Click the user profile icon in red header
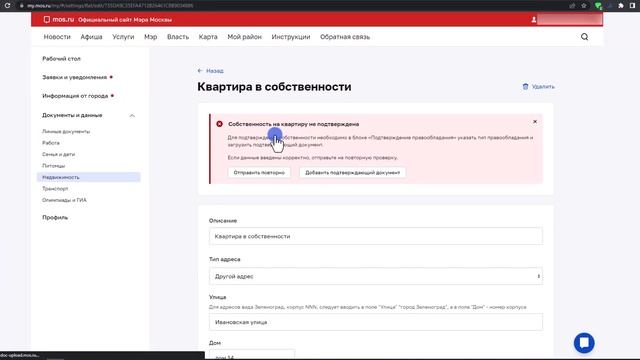Viewport: 640px width, 360px height. click(x=533, y=20)
